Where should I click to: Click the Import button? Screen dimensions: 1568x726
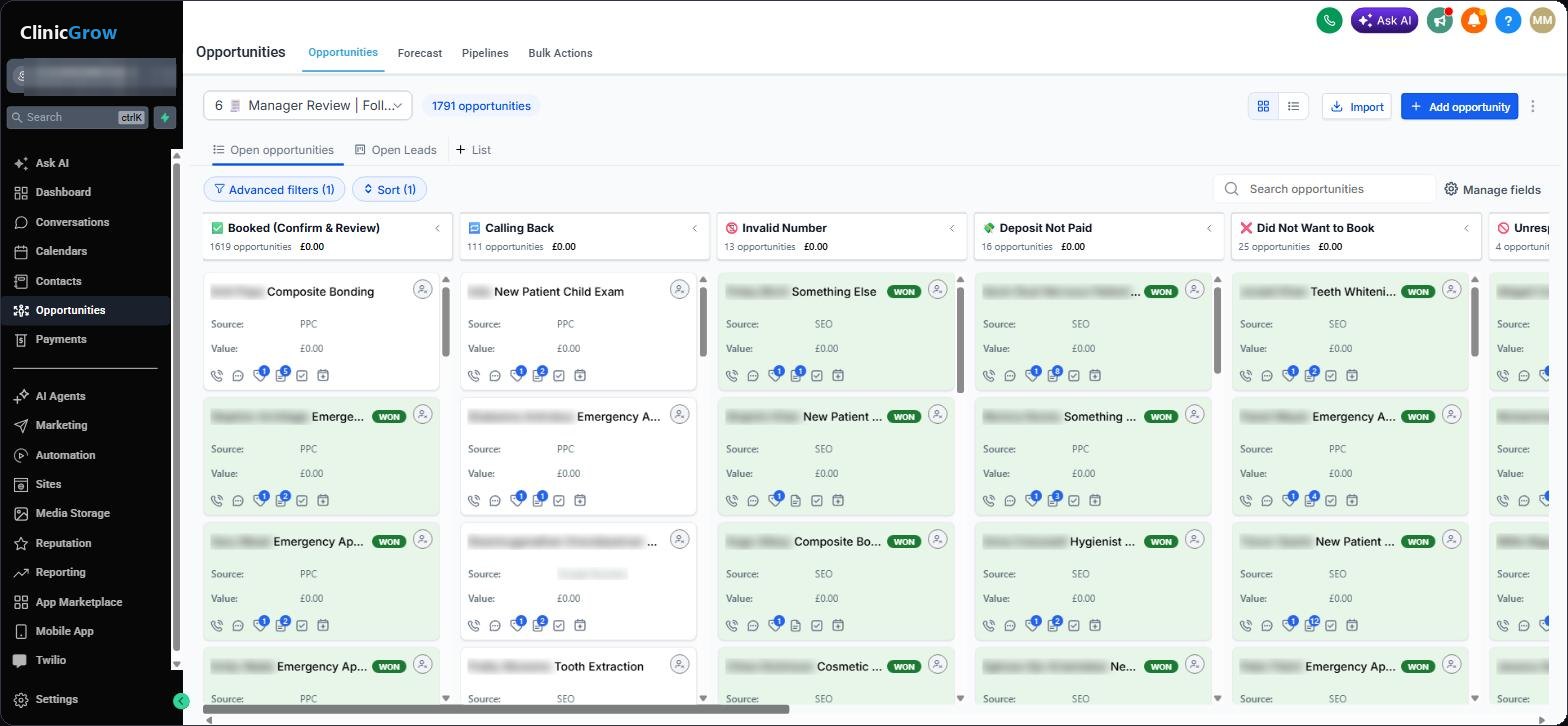click(1357, 106)
